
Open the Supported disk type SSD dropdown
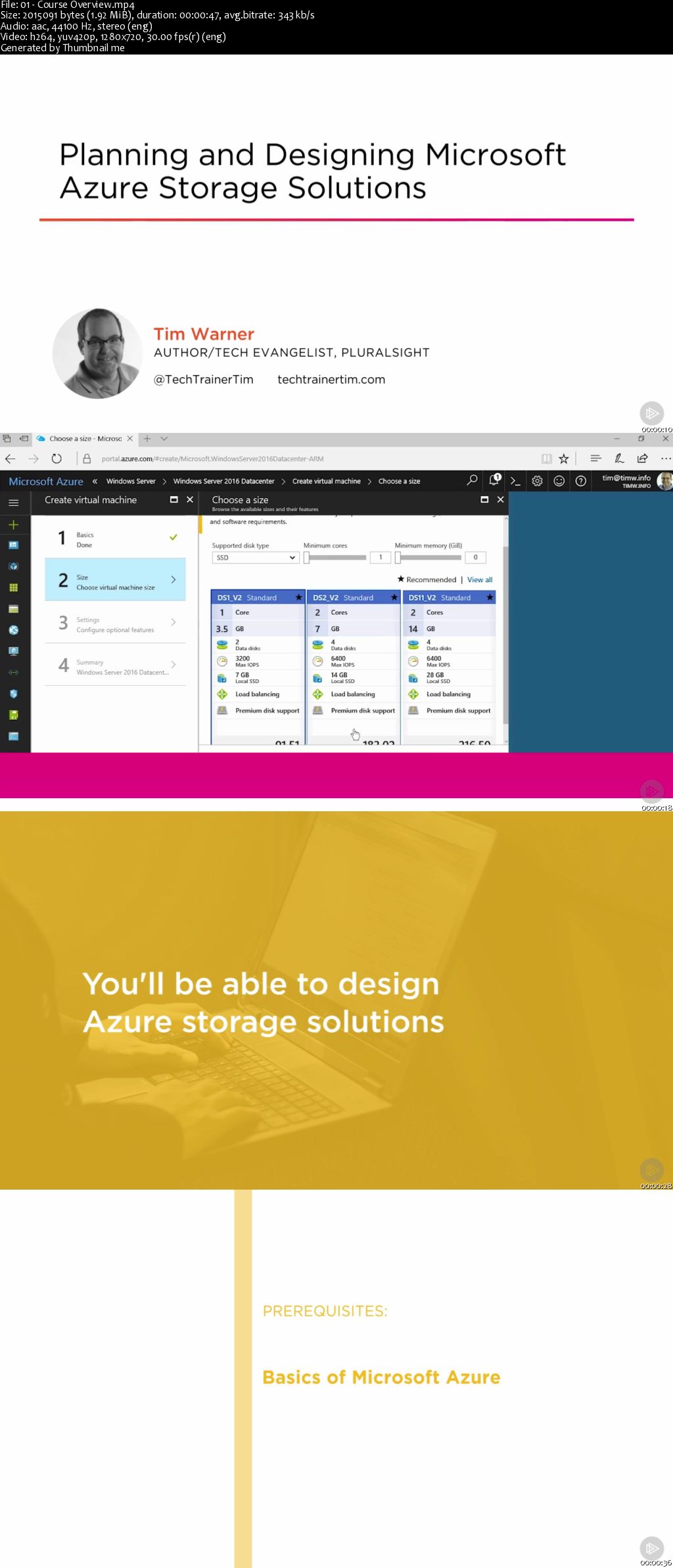pyautogui.click(x=256, y=558)
